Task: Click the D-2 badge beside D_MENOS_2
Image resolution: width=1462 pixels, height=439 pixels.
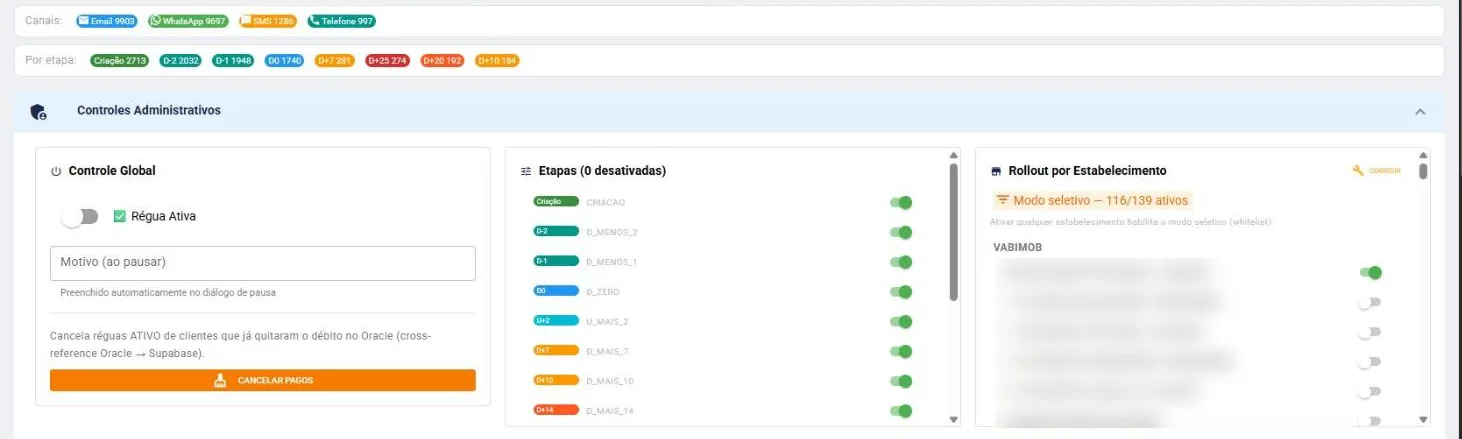Action: point(556,231)
